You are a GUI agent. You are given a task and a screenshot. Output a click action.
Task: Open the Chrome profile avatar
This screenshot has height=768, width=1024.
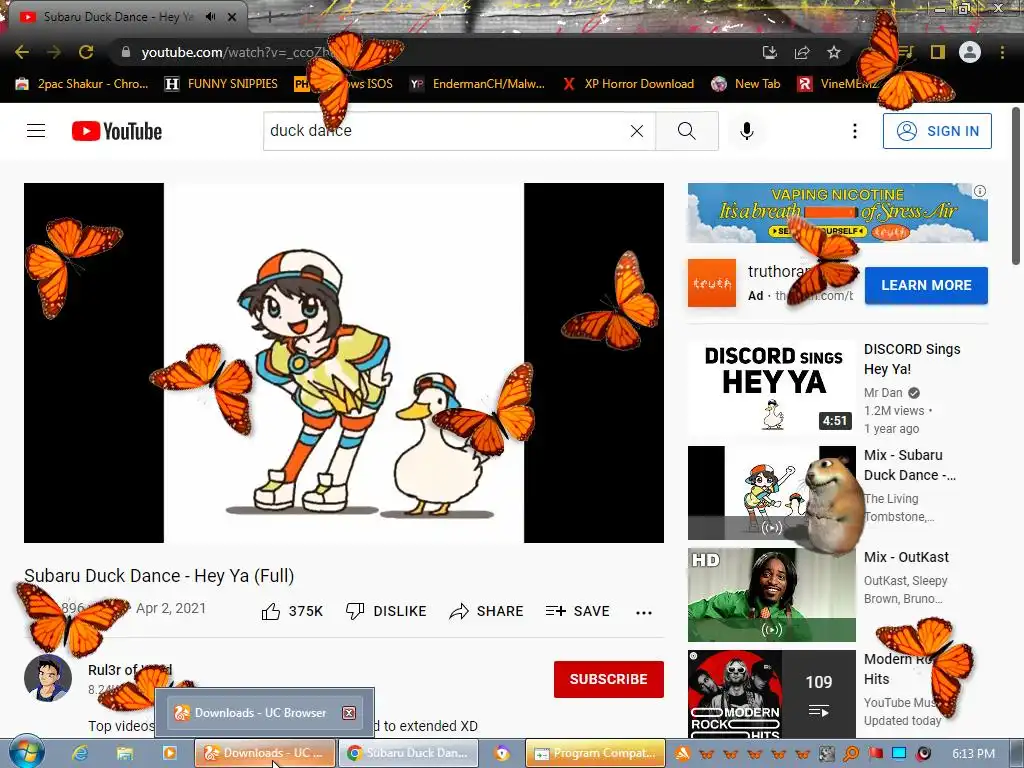click(x=970, y=52)
